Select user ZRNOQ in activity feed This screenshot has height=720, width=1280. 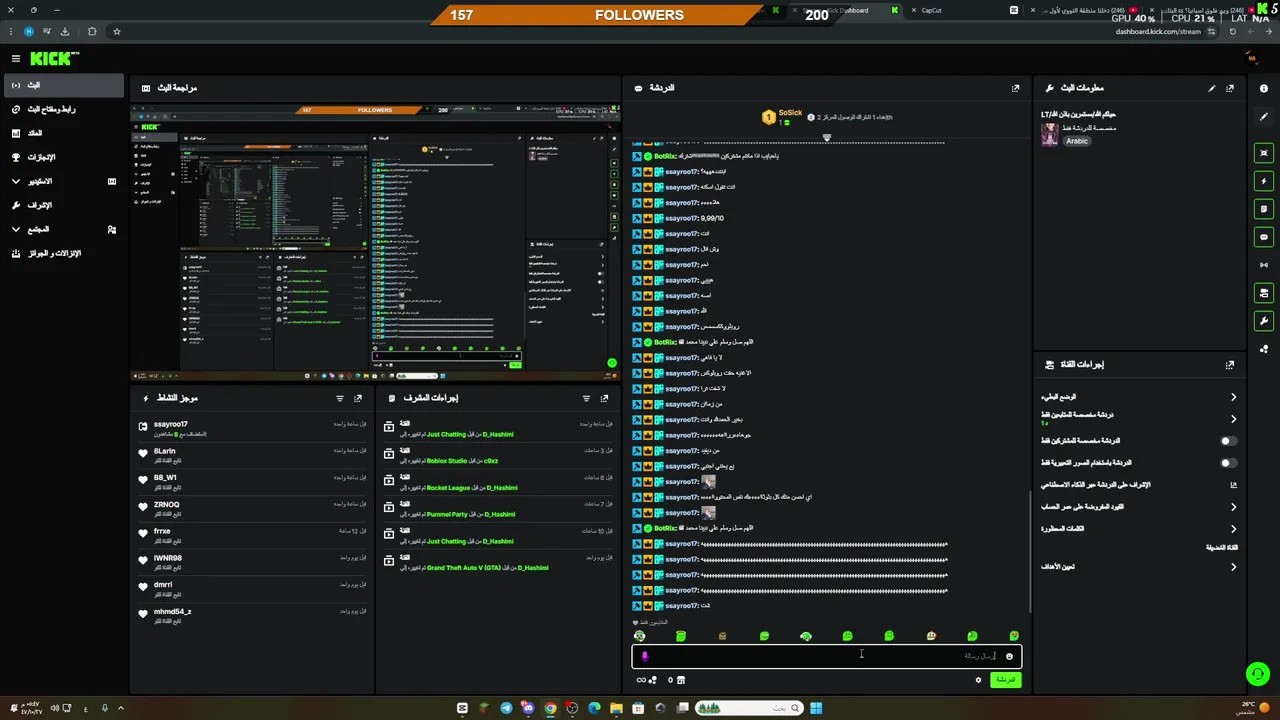click(166, 505)
